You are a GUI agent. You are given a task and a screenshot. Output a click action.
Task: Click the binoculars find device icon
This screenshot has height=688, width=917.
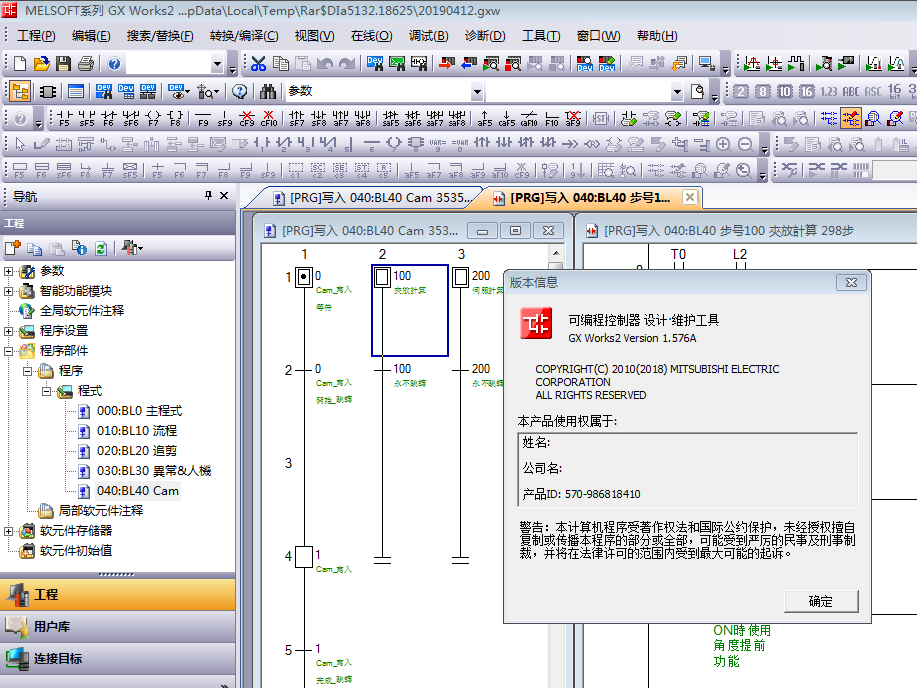[268, 91]
